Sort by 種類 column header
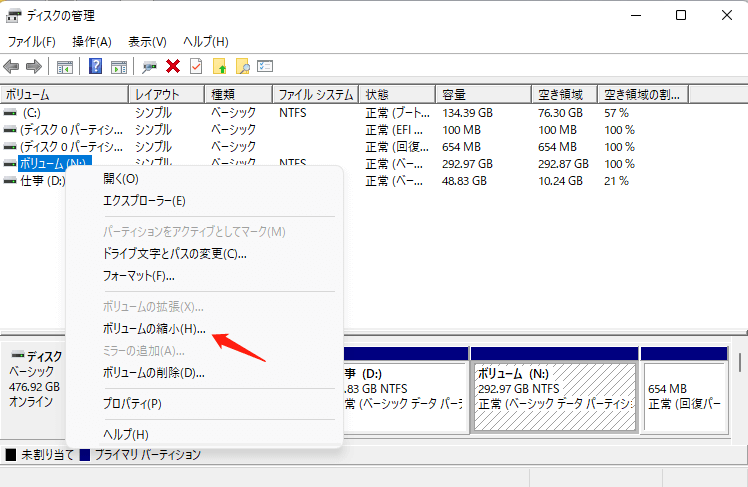The image size is (748, 487). click(239, 94)
